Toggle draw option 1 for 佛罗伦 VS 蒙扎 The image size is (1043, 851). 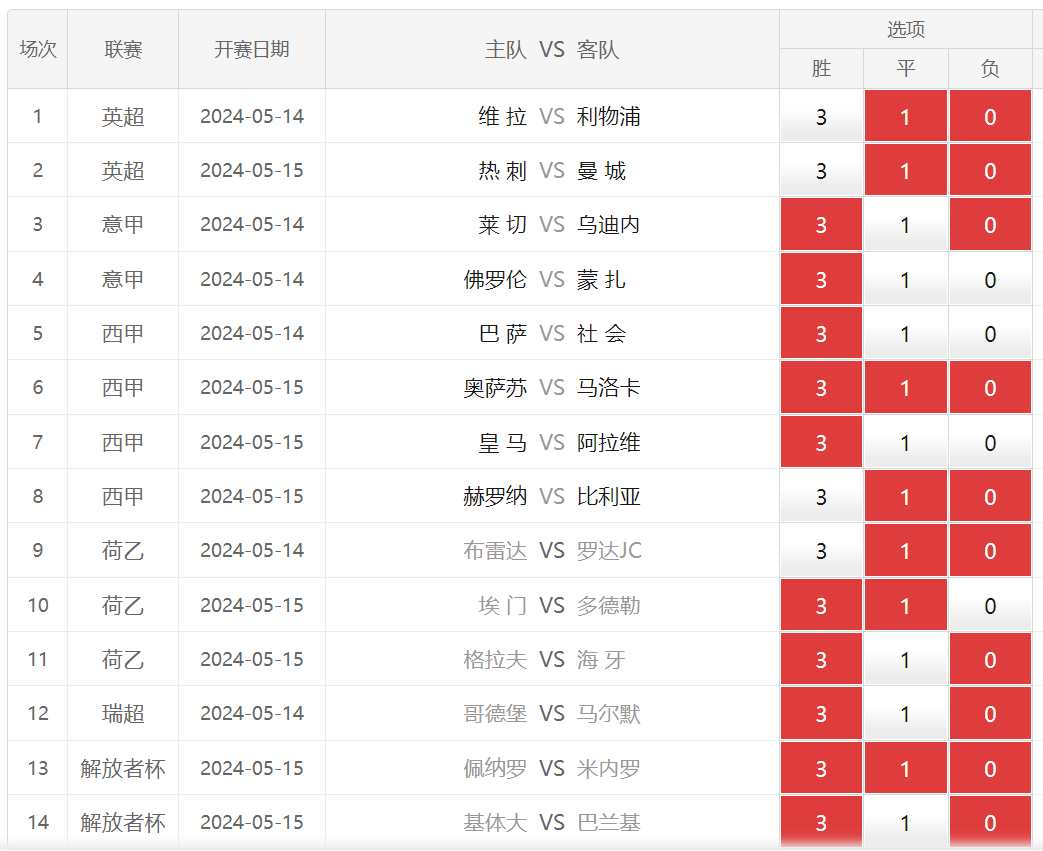coord(905,279)
